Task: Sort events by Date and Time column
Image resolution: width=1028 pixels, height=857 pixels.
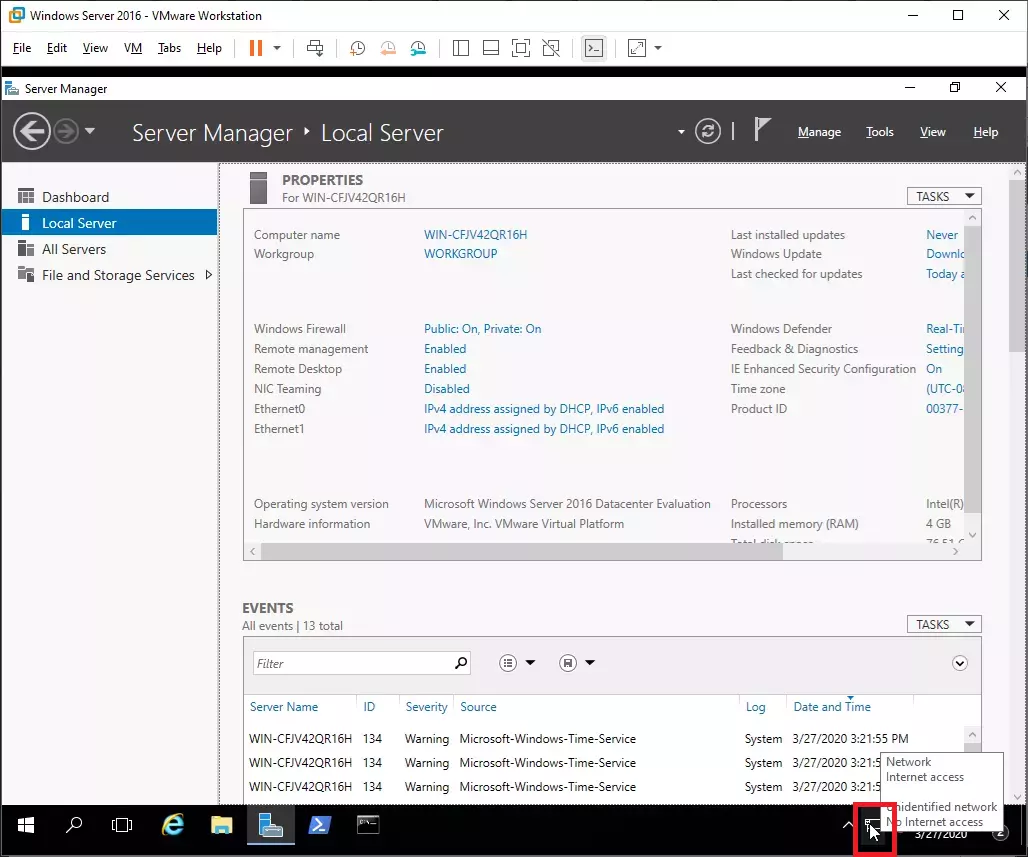Action: point(832,707)
